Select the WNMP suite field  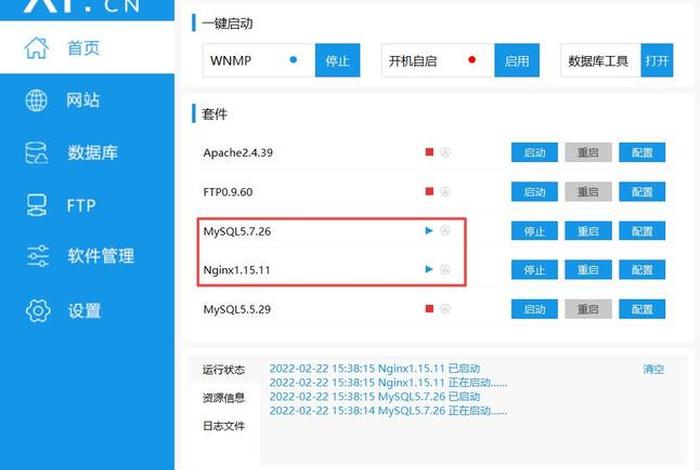pos(259,60)
